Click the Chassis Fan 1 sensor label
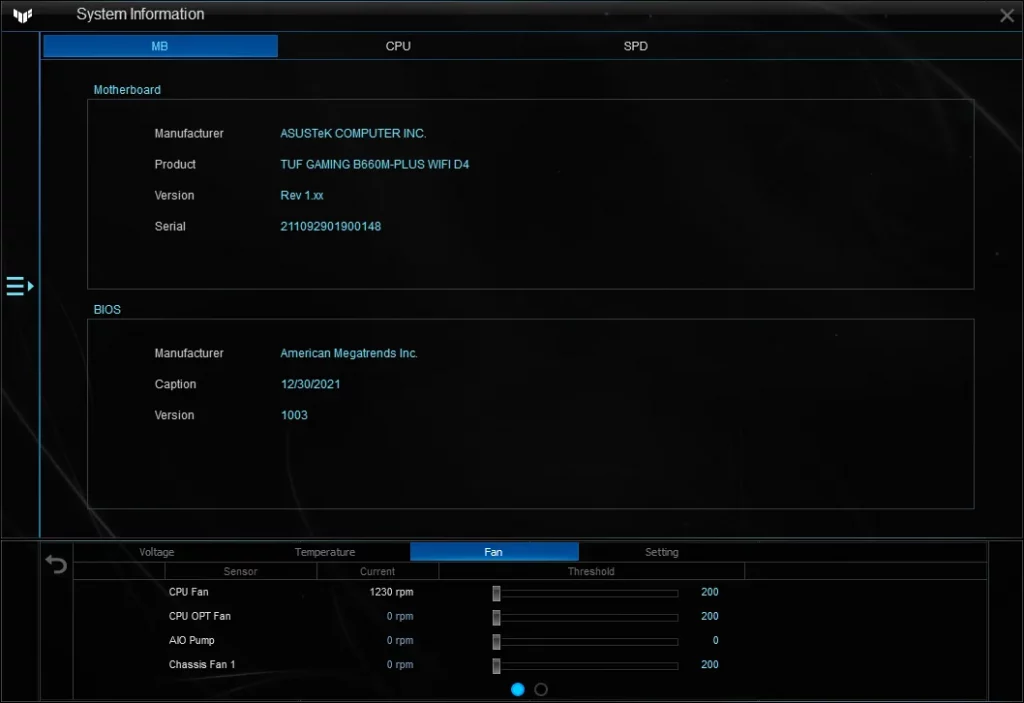The image size is (1024, 703). click(202, 664)
